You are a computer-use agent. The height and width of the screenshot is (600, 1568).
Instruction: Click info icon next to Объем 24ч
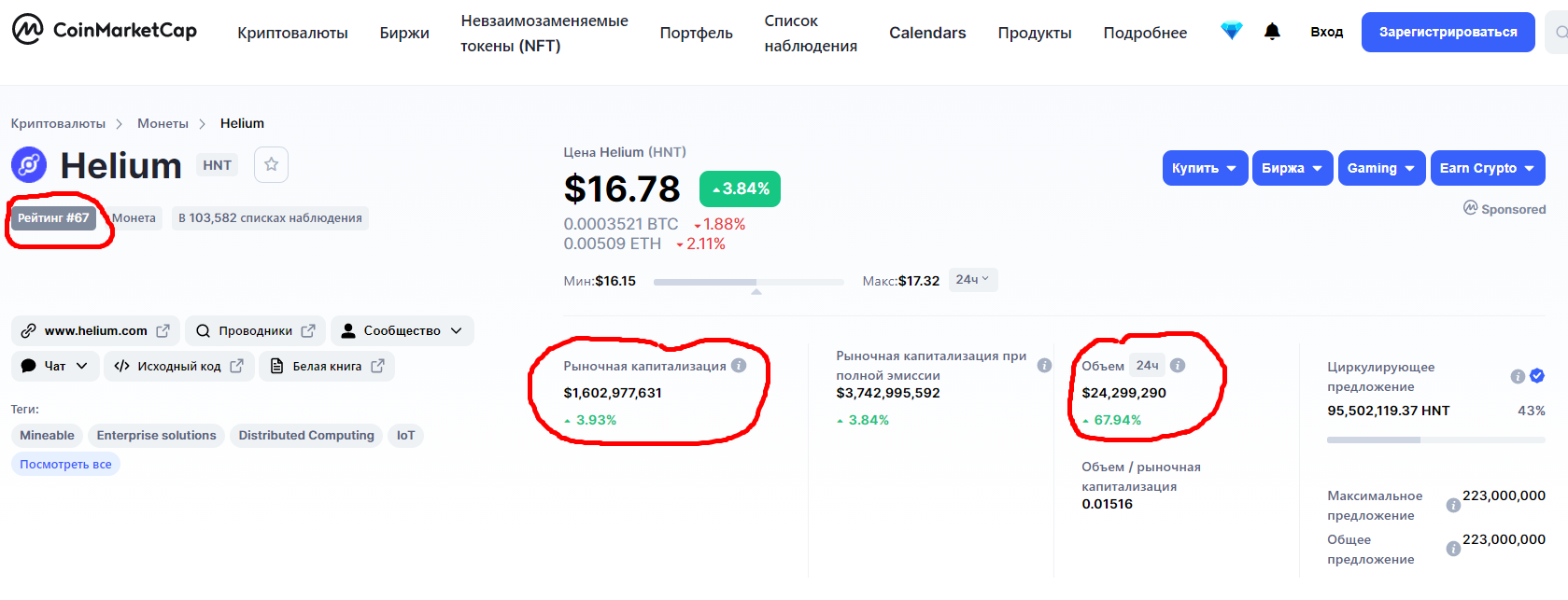pyautogui.click(x=1178, y=366)
